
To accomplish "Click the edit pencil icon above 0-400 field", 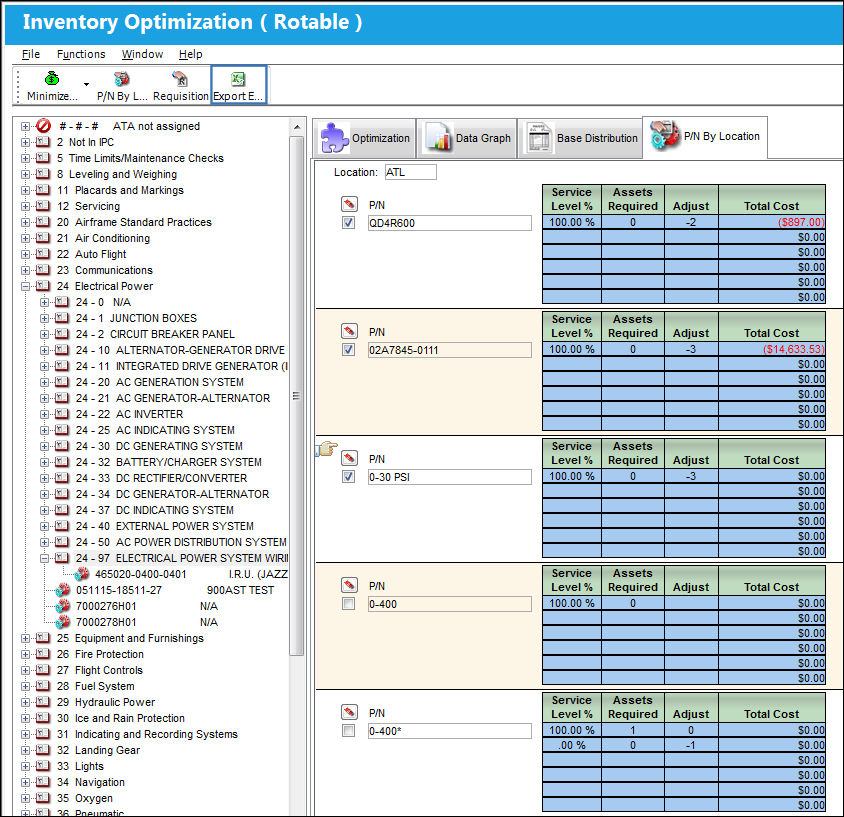I will (x=349, y=585).
